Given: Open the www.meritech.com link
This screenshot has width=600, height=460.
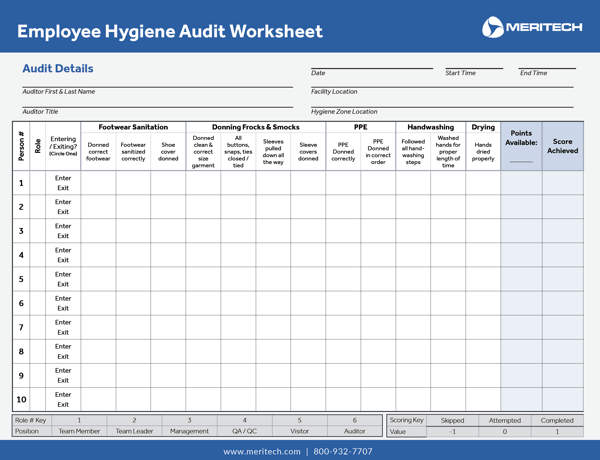Looking at the screenshot, I should pyautogui.click(x=262, y=452).
